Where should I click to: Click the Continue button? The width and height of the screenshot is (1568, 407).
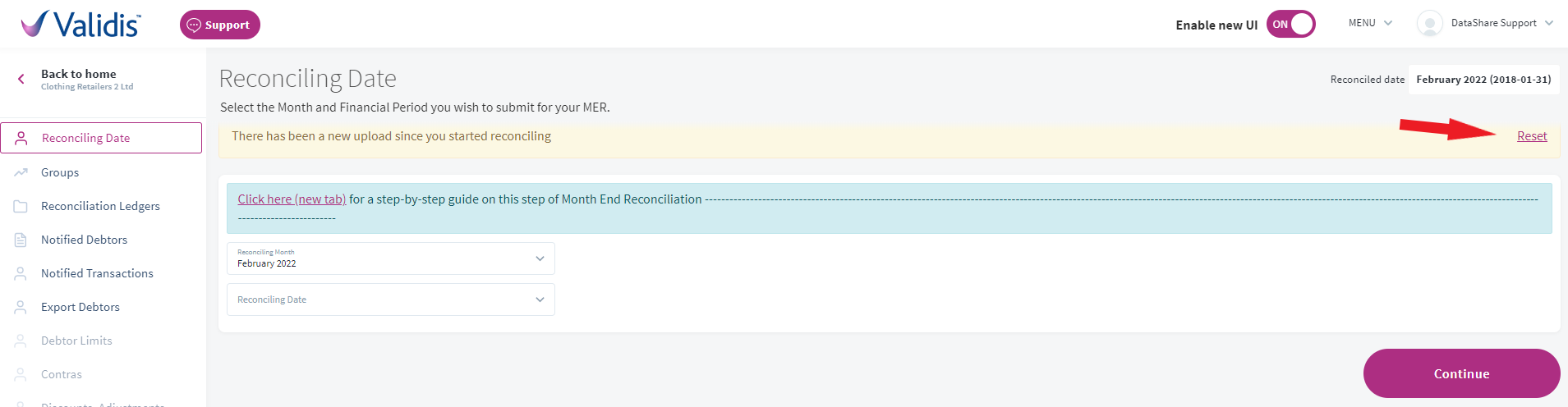1462,373
